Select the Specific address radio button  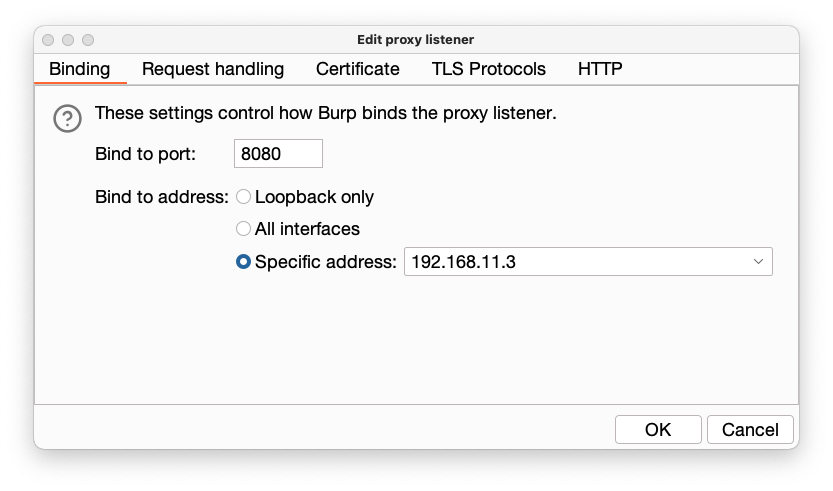tap(243, 262)
